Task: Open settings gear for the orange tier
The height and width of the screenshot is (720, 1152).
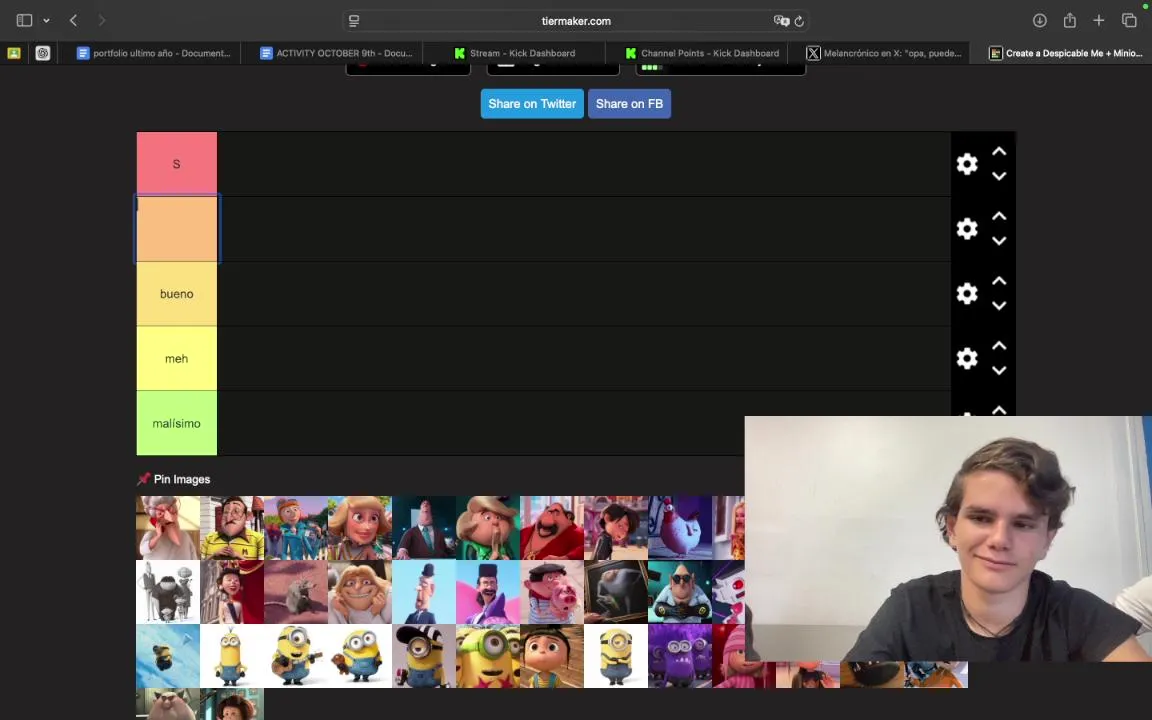Action: (x=967, y=228)
